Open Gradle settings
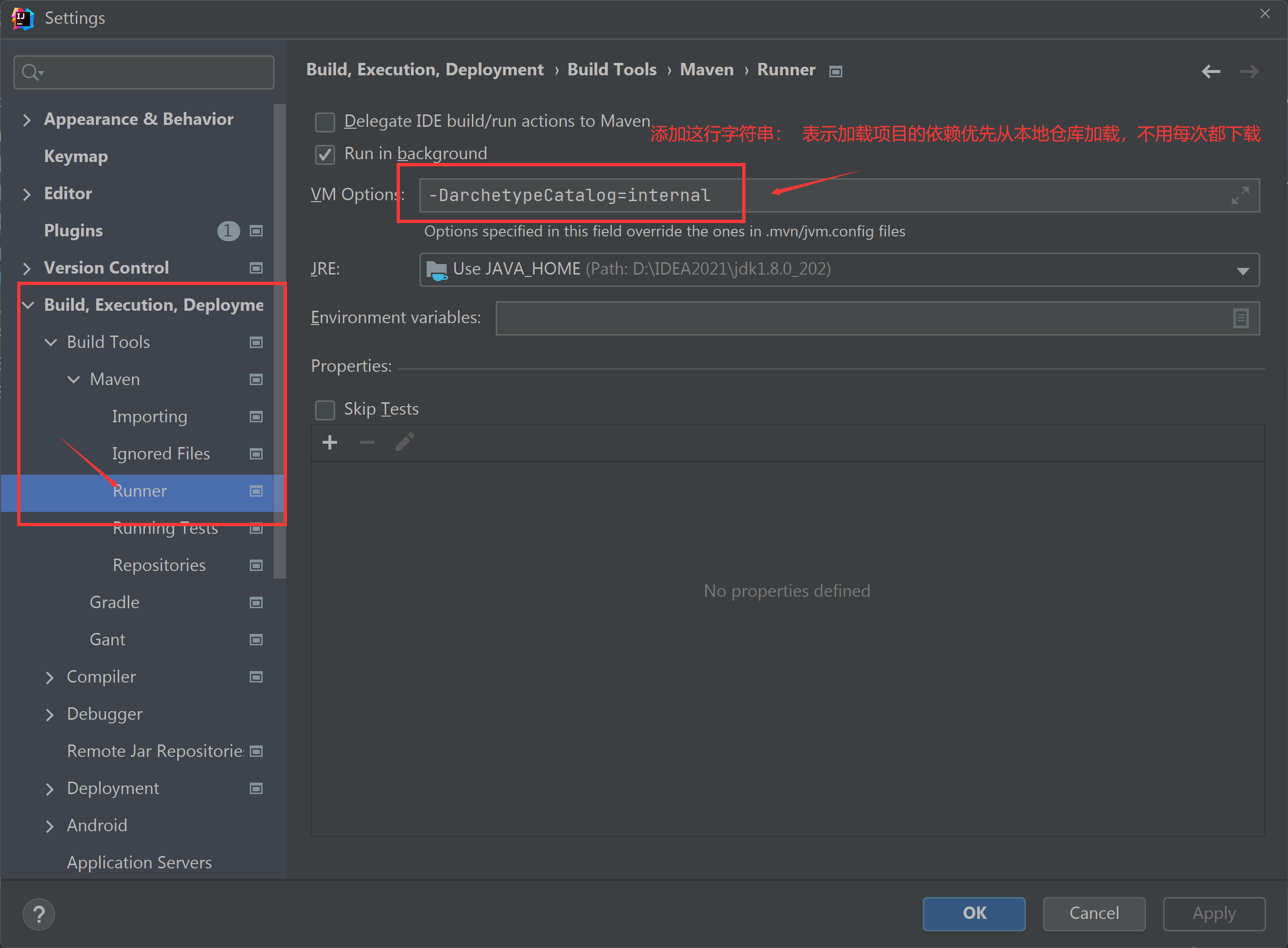 114,602
